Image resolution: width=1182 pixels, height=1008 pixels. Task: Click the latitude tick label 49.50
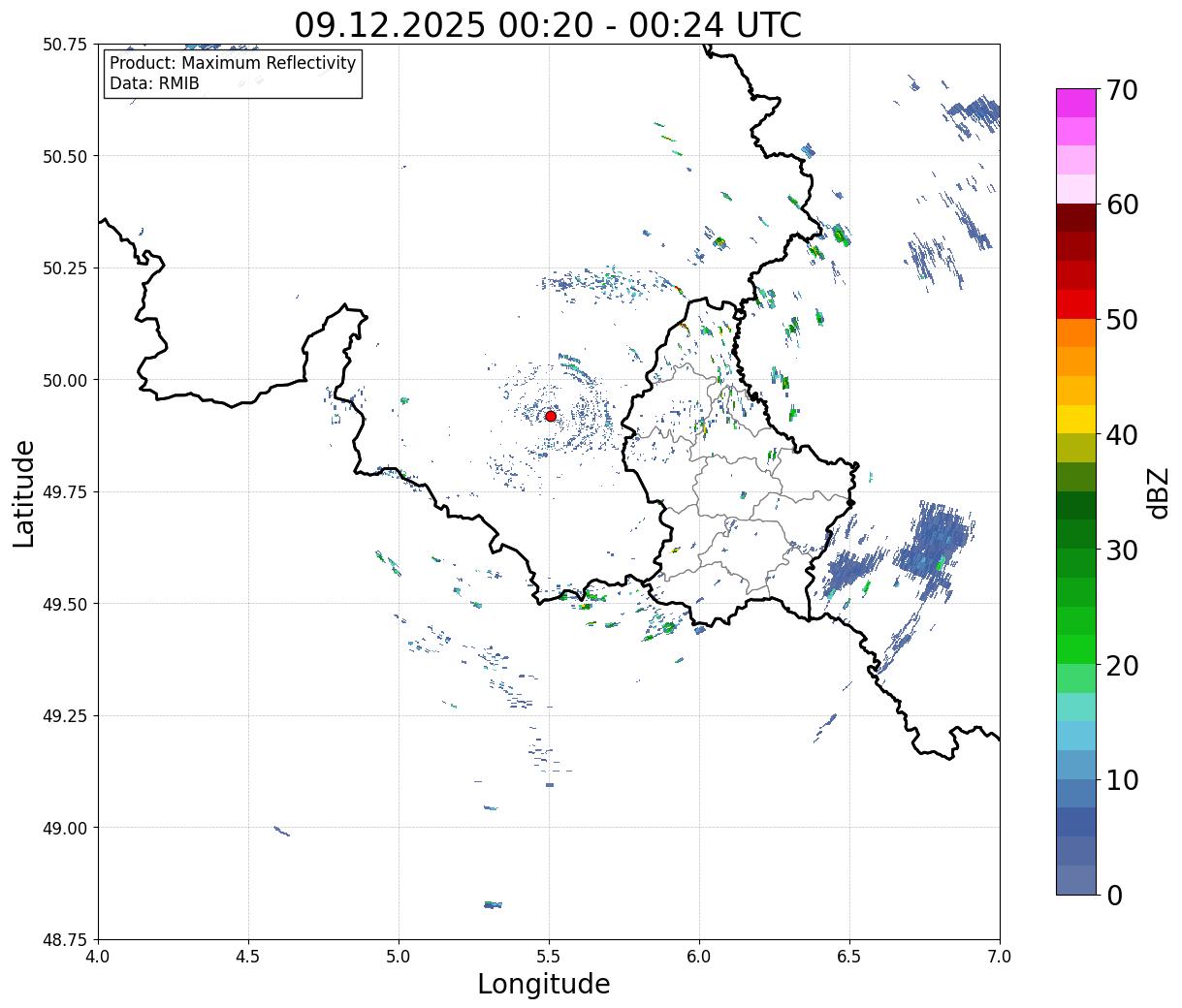click(65, 604)
